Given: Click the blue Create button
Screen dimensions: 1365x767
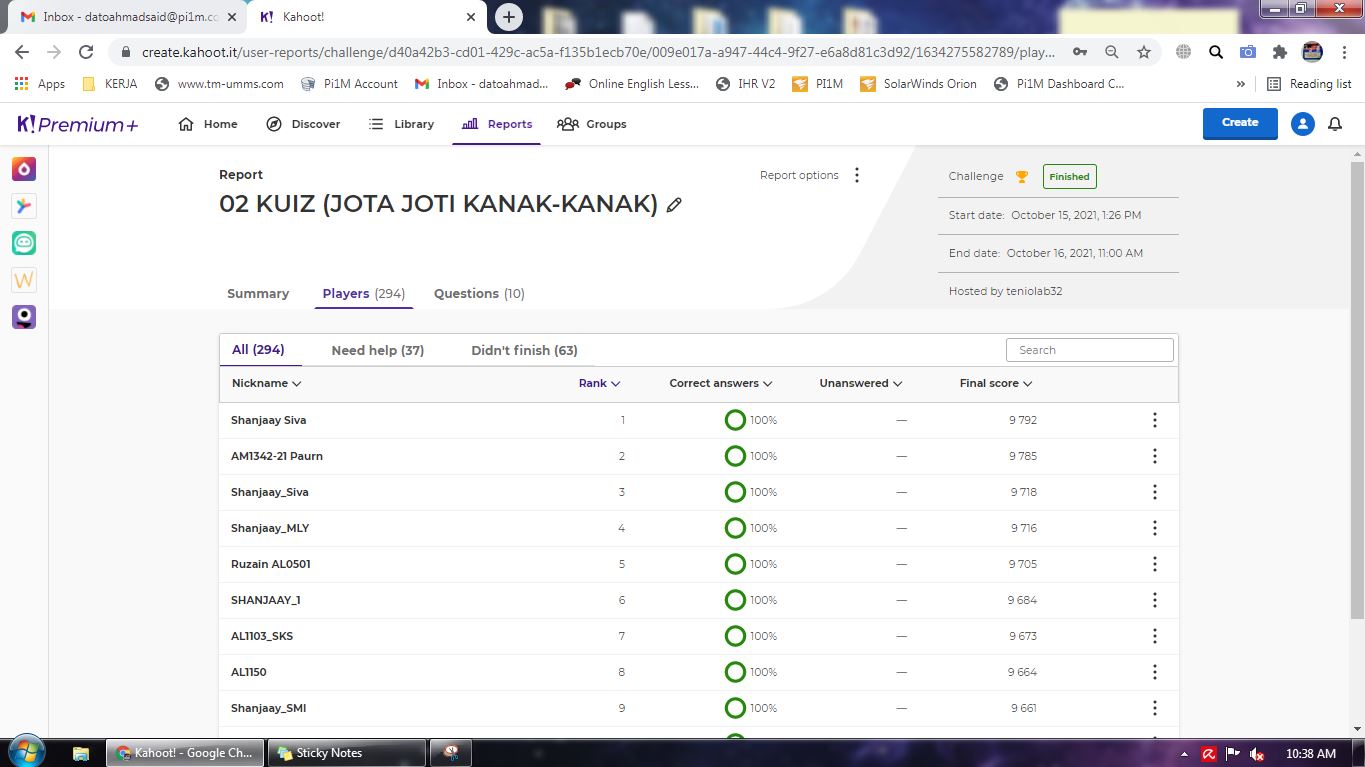Looking at the screenshot, I should coord(1239,123).
